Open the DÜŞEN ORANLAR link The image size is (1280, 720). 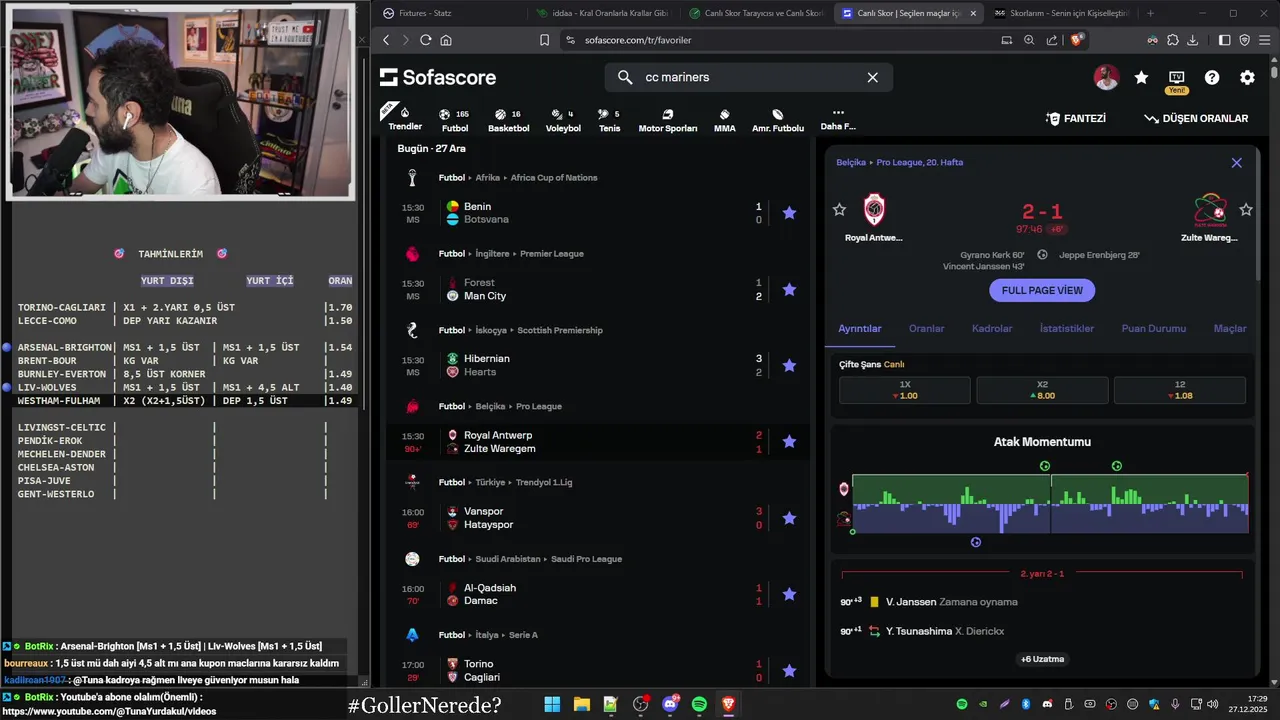tap(1197, 118)
